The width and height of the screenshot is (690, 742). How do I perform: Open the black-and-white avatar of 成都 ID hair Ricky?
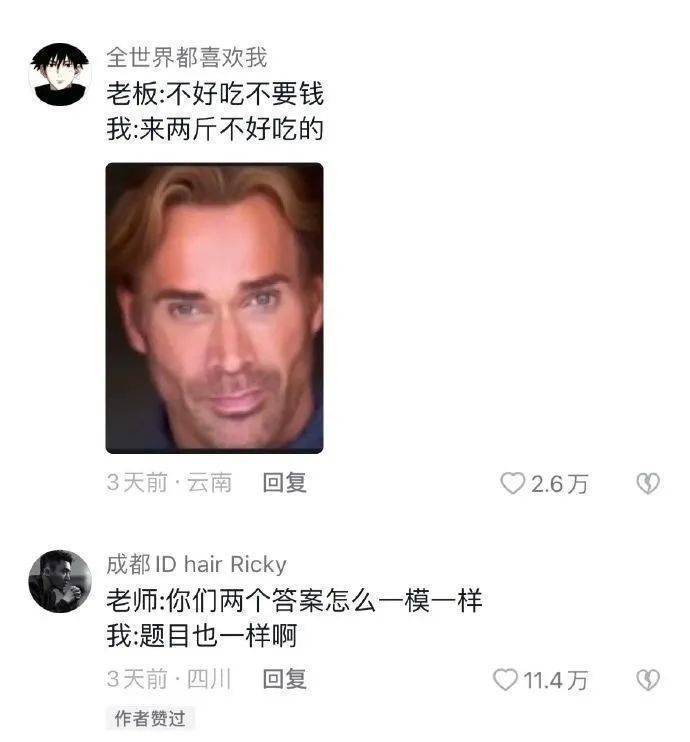tap(60, 581)
